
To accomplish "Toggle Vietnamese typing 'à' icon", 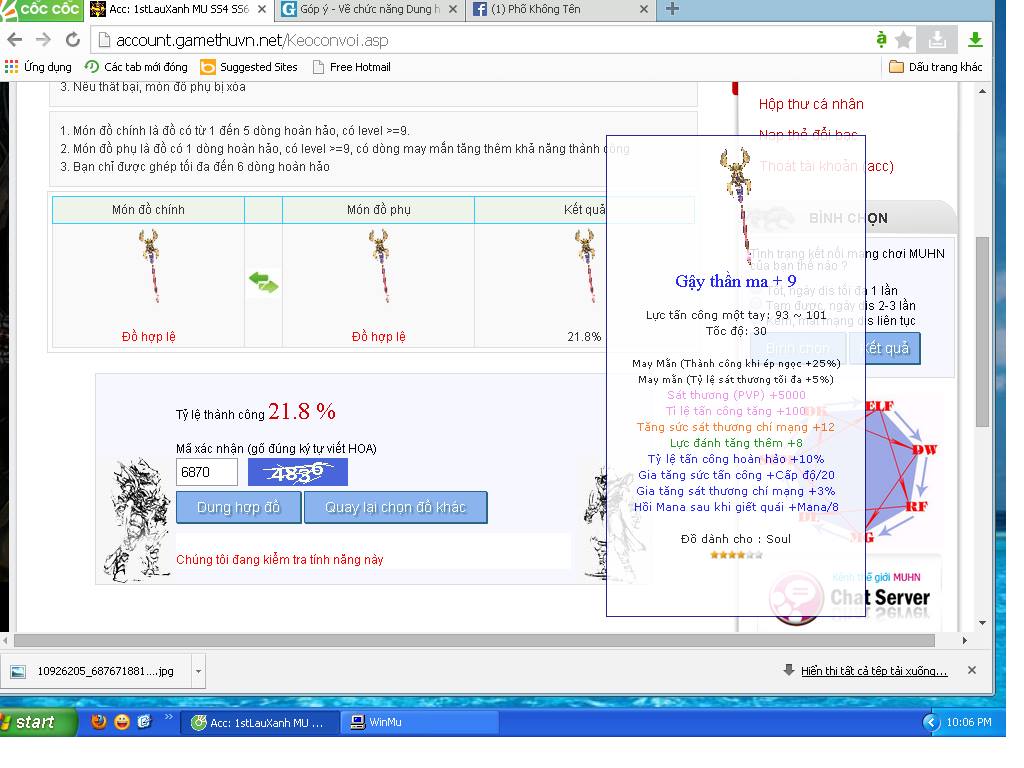I will click(881, 40).
